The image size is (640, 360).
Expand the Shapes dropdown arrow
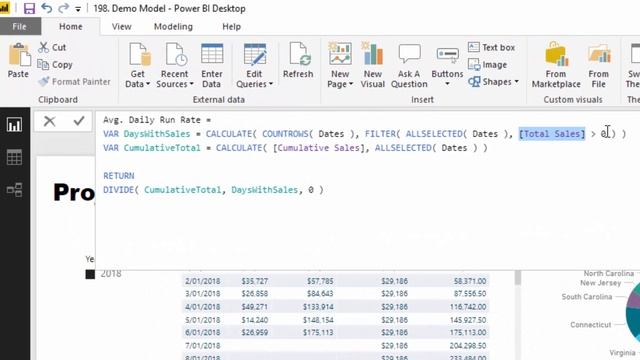(x=517, y=82)
